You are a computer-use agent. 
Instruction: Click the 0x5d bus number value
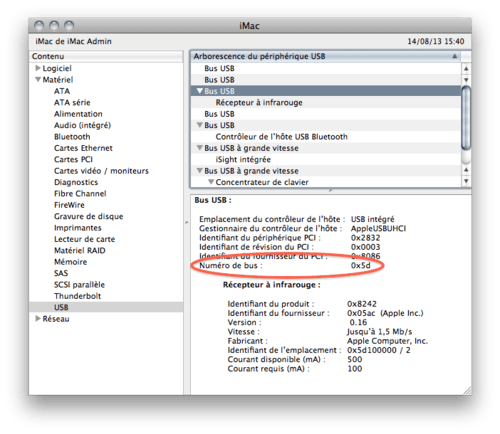pos(360,265)
